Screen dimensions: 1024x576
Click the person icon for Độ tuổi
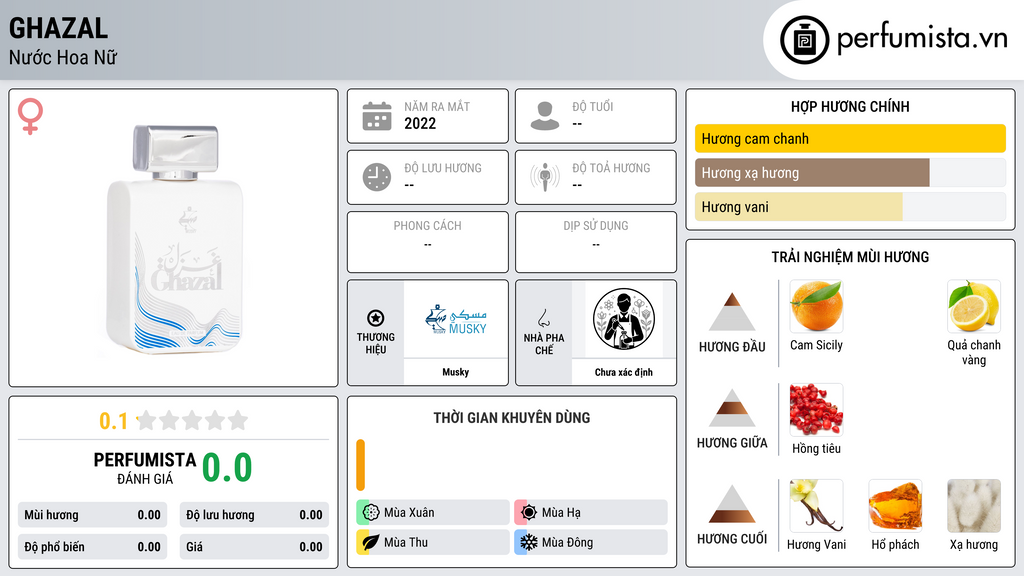click(x=545, y=116)
